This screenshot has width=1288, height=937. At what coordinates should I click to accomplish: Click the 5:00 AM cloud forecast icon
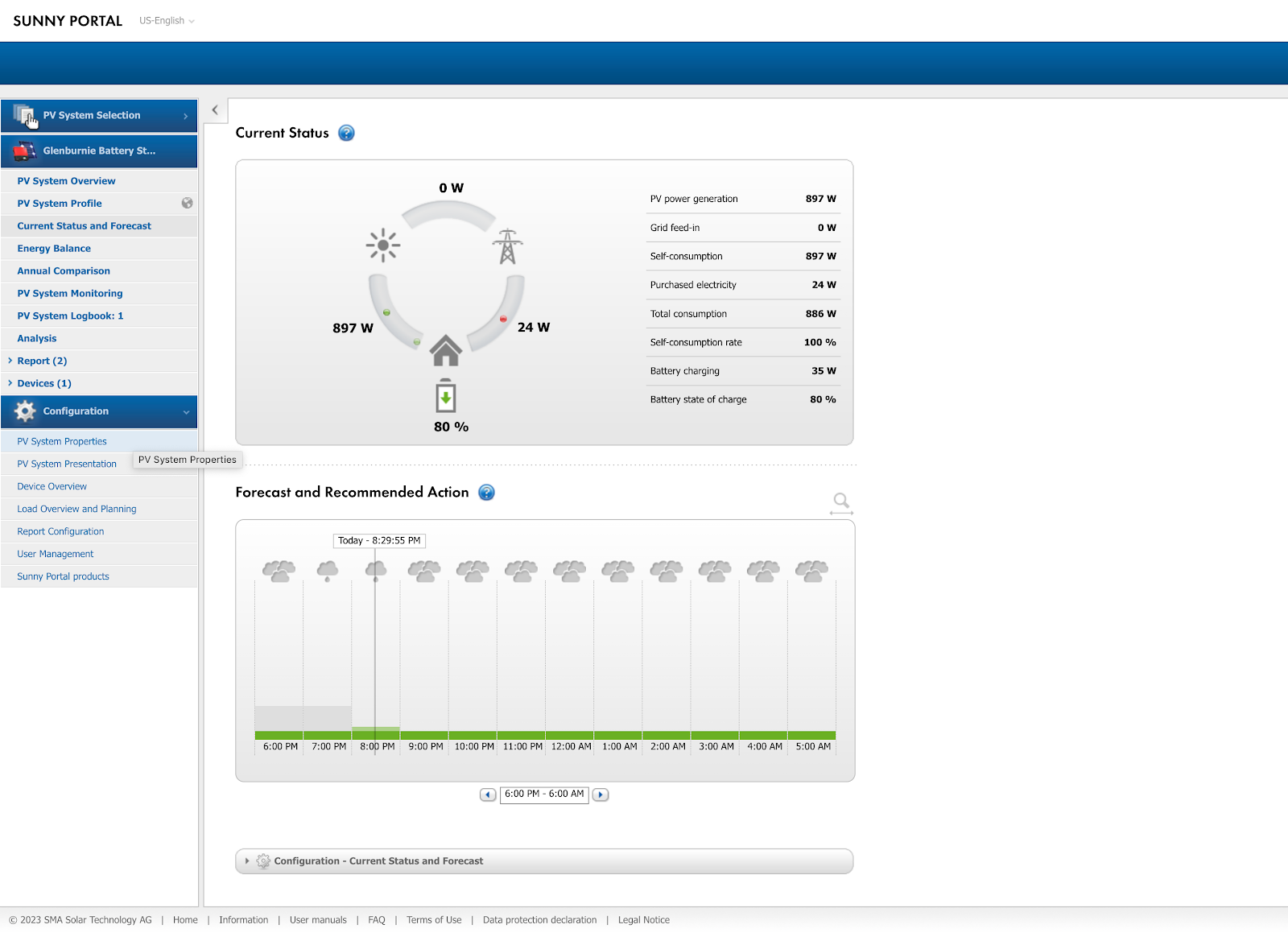point(811,572)
